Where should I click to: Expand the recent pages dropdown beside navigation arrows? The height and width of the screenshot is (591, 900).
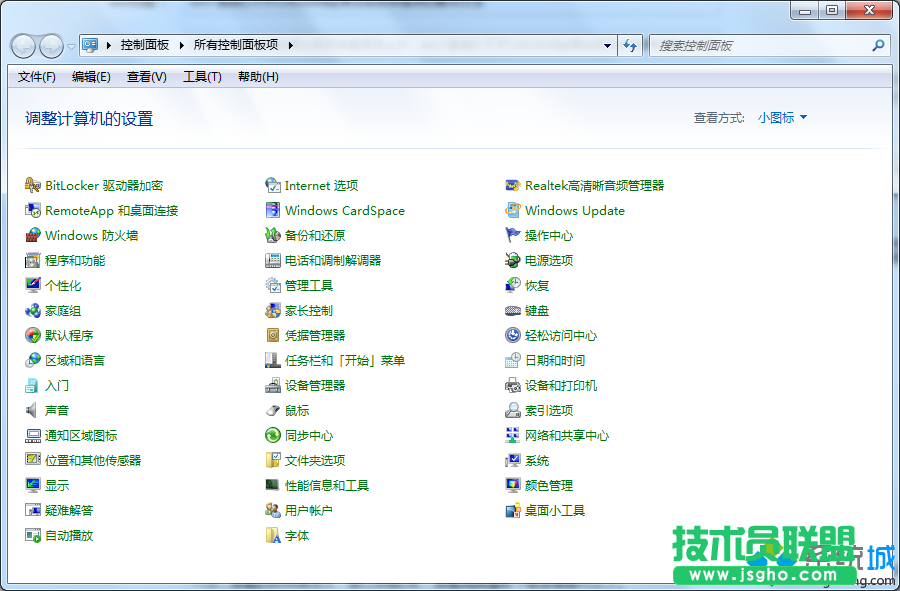(71, 46)
